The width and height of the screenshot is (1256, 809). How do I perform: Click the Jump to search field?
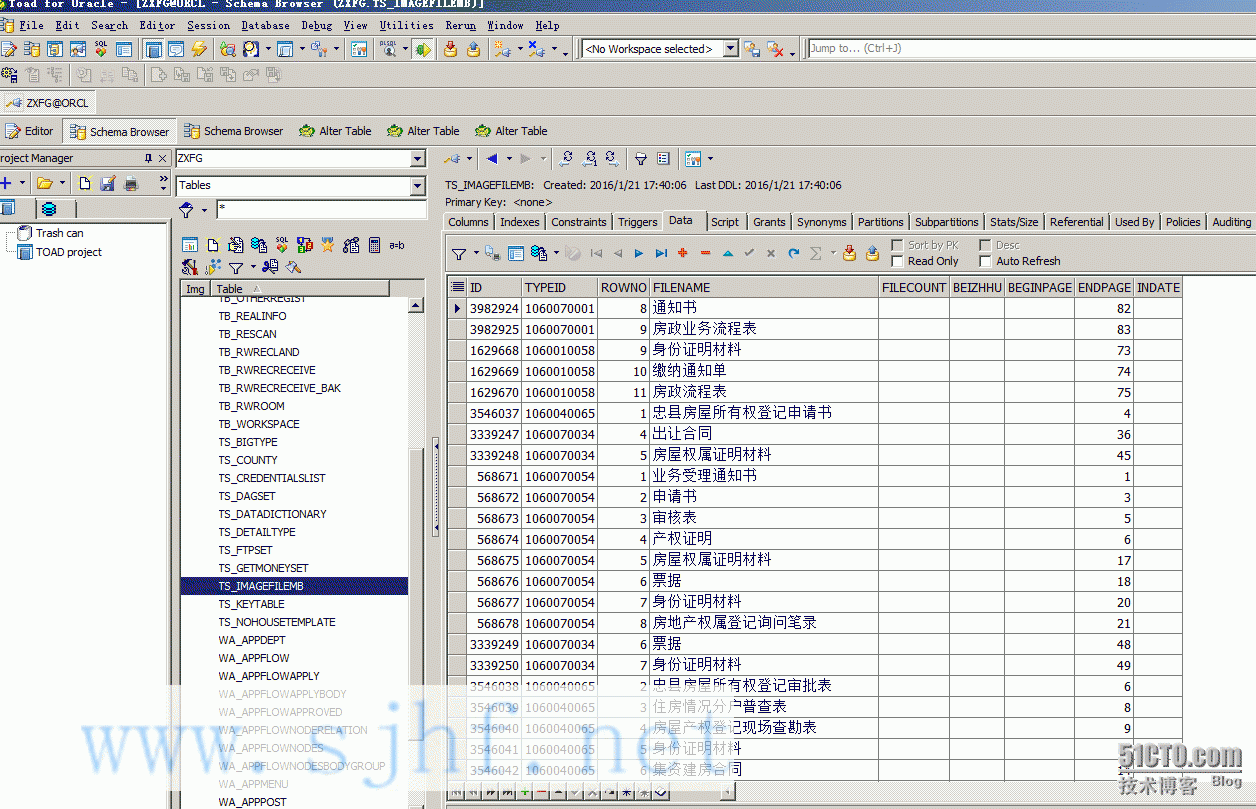click(x=1030, y=48)
